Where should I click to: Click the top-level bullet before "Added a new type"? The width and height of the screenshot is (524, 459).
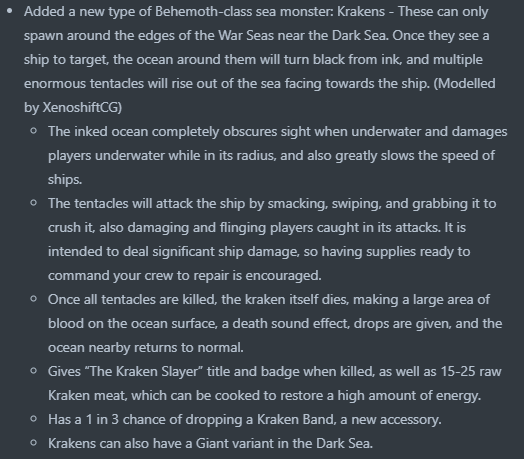10,11
